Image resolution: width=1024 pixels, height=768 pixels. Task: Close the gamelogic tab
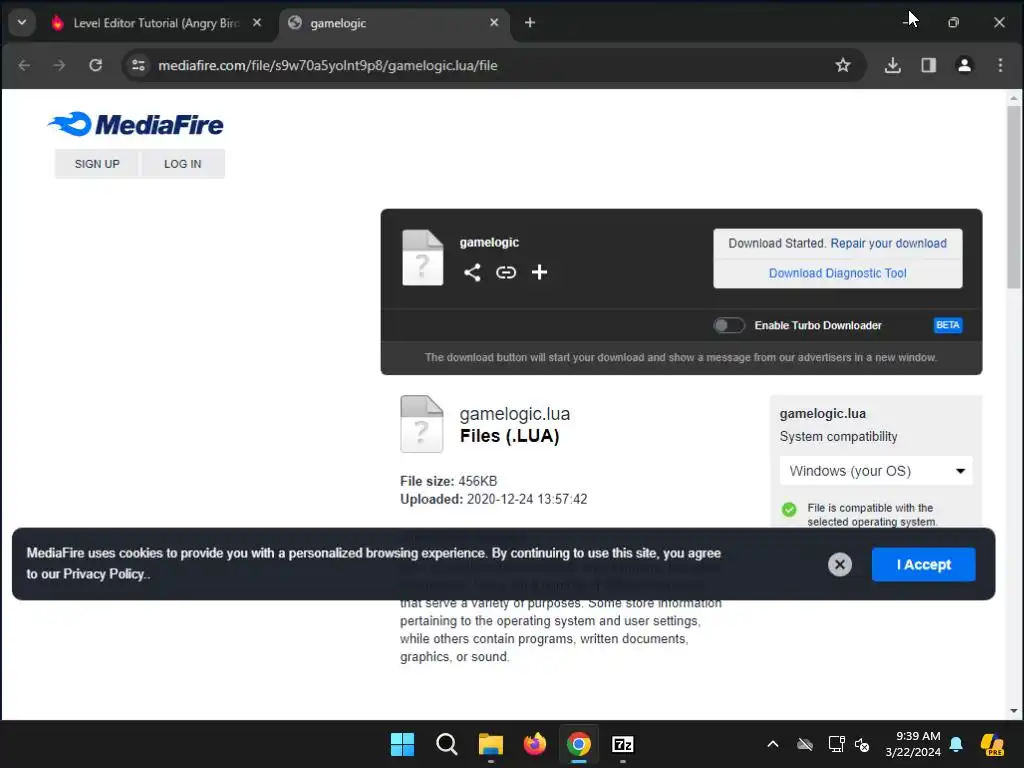point(494,23)
